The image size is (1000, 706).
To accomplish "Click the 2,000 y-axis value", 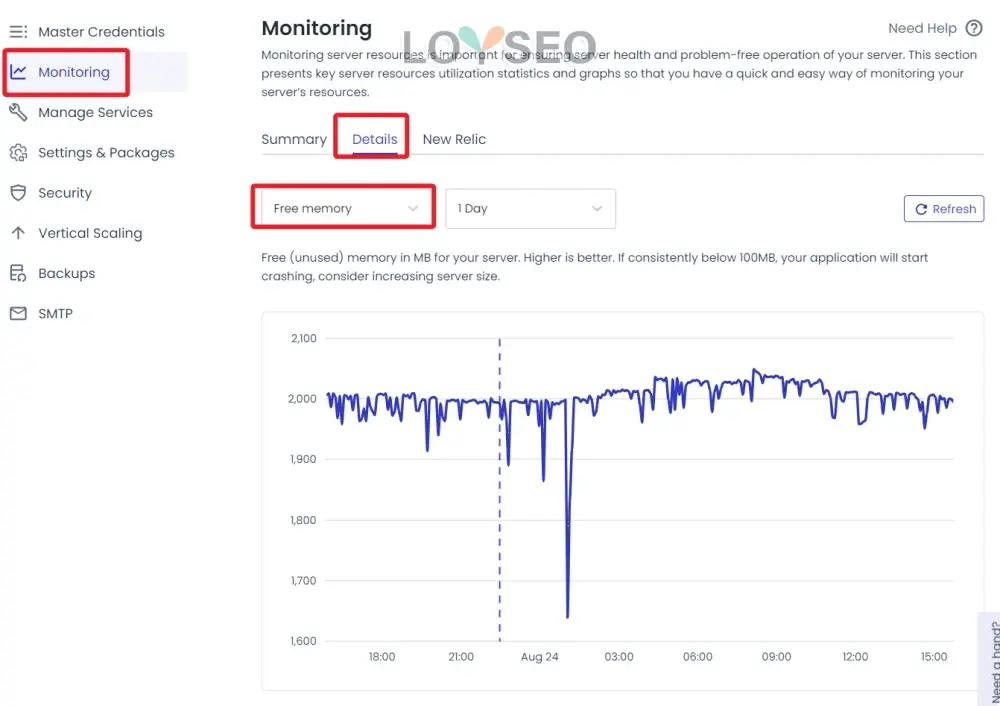I will coord(302,399).
